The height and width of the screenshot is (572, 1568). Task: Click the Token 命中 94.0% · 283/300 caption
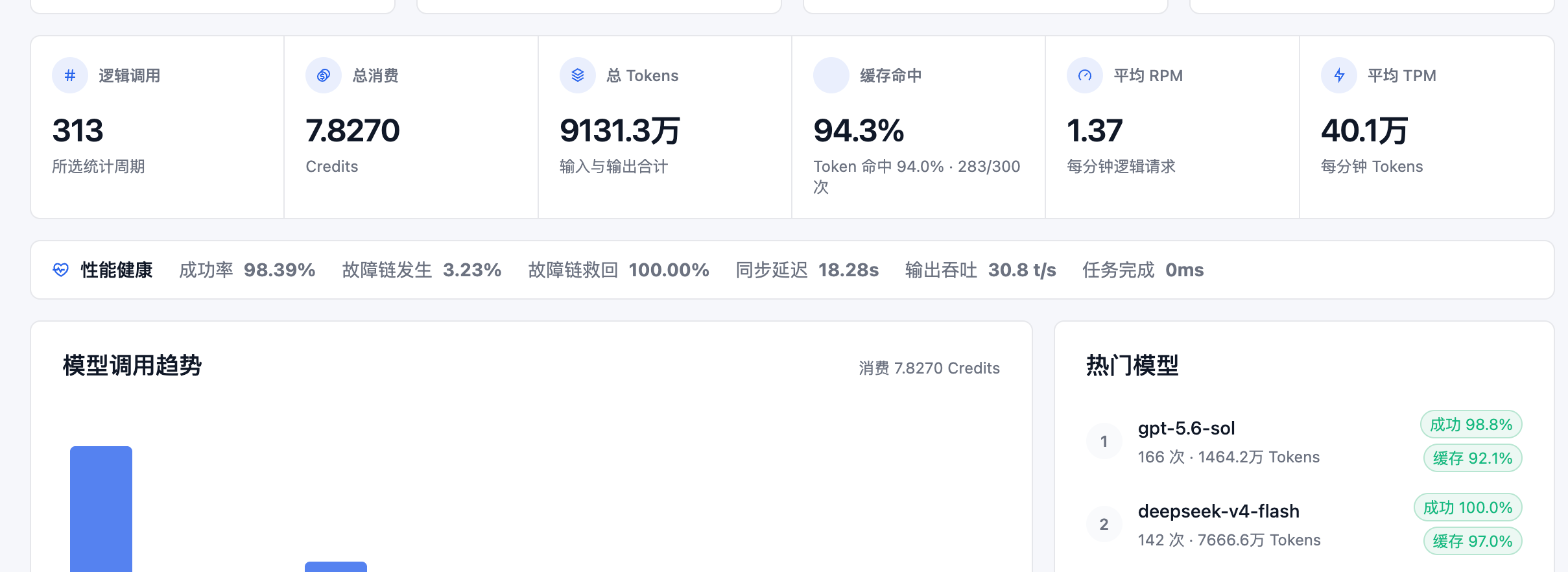point(917,176)
